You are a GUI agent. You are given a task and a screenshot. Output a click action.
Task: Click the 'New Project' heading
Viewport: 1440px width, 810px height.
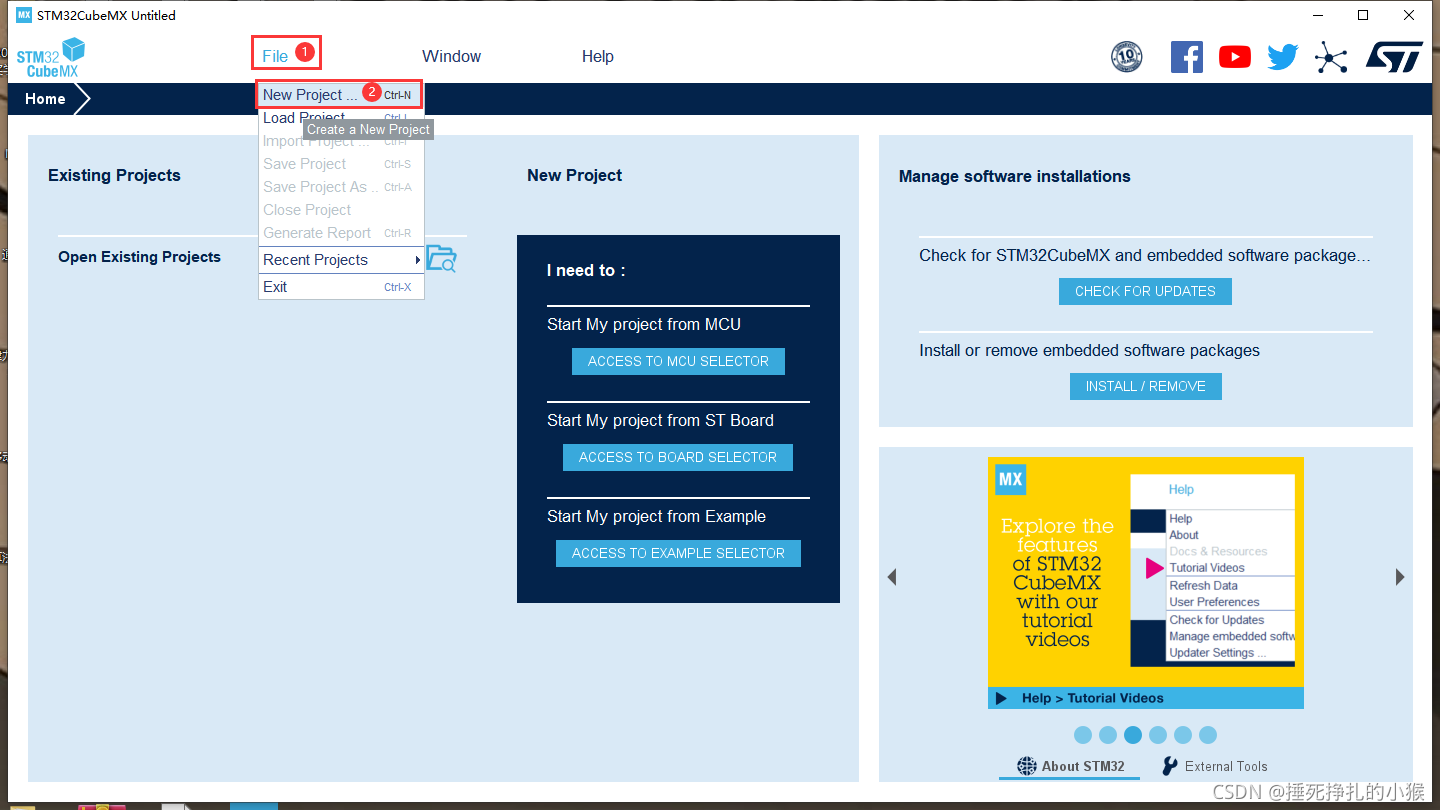tap(574, 175)
